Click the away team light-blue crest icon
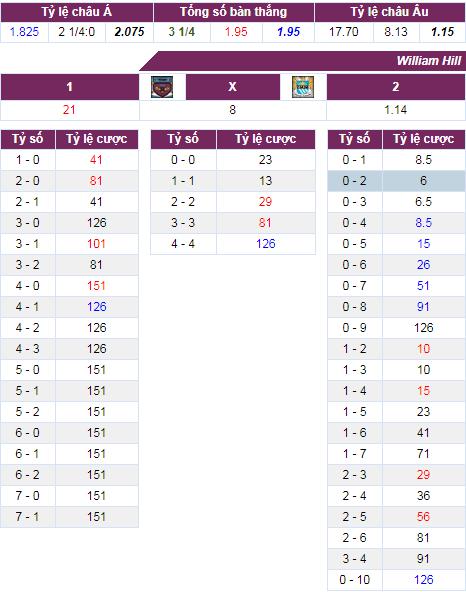Image resolution: width=466 pixels, height=592 pixels. point(303,87)
